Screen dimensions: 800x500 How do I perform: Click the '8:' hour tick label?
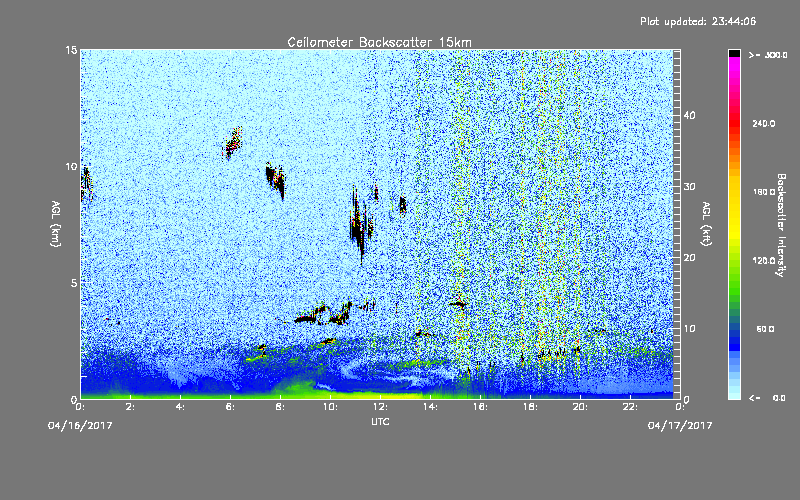(281, 407)
